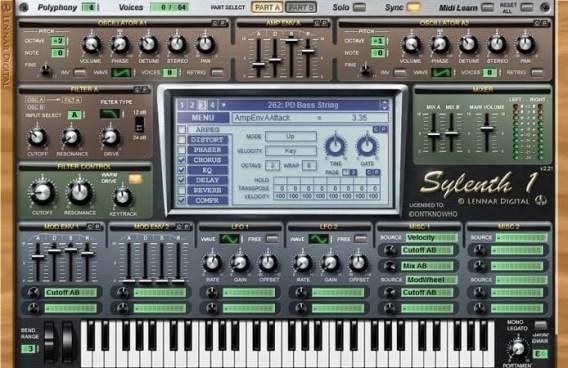Open Misc 1 Velocity source dropdown
Viewport: 568px width, 368px height.
click(x=431, y=238)
